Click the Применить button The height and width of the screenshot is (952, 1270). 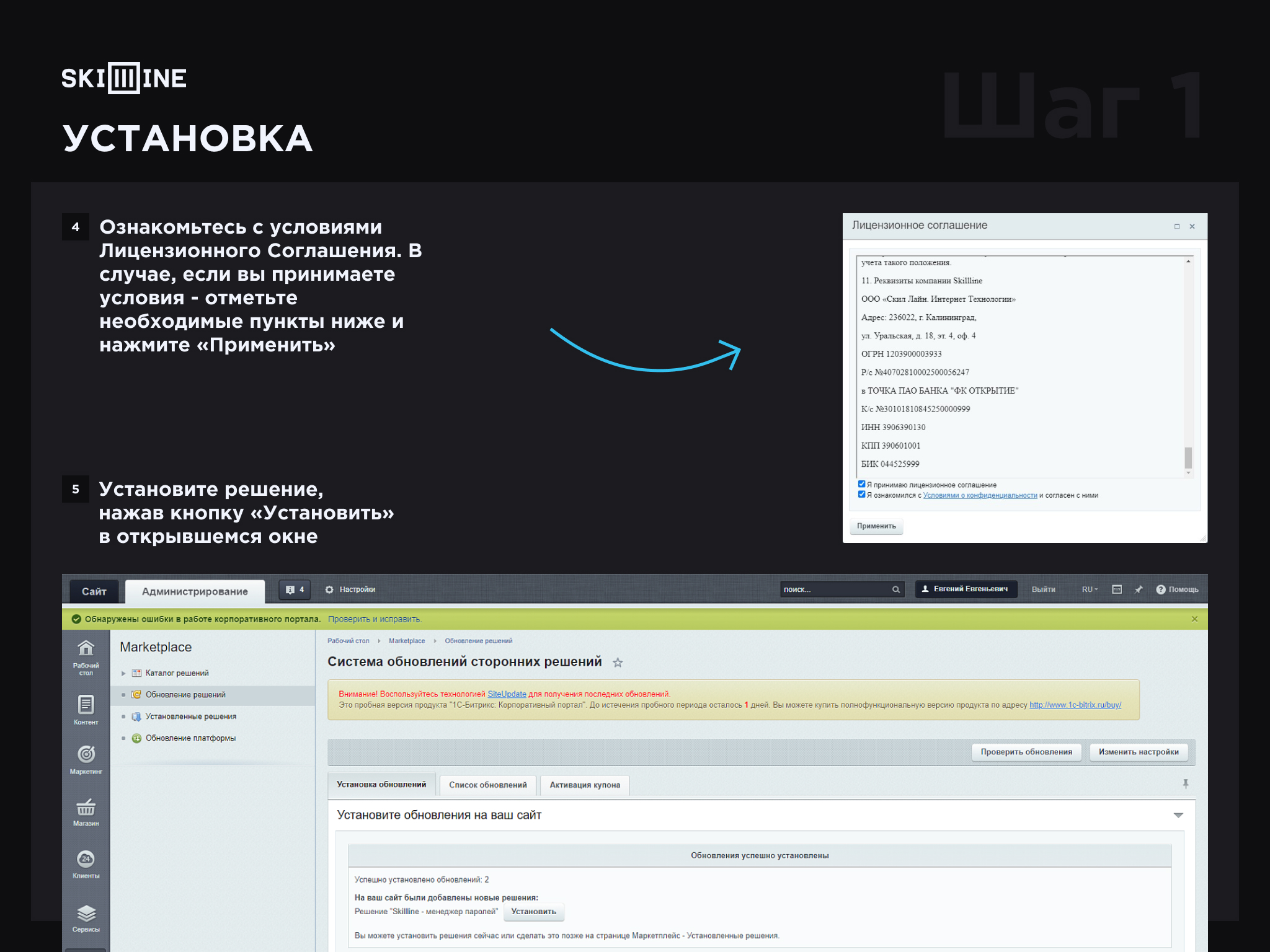[876, 526]
